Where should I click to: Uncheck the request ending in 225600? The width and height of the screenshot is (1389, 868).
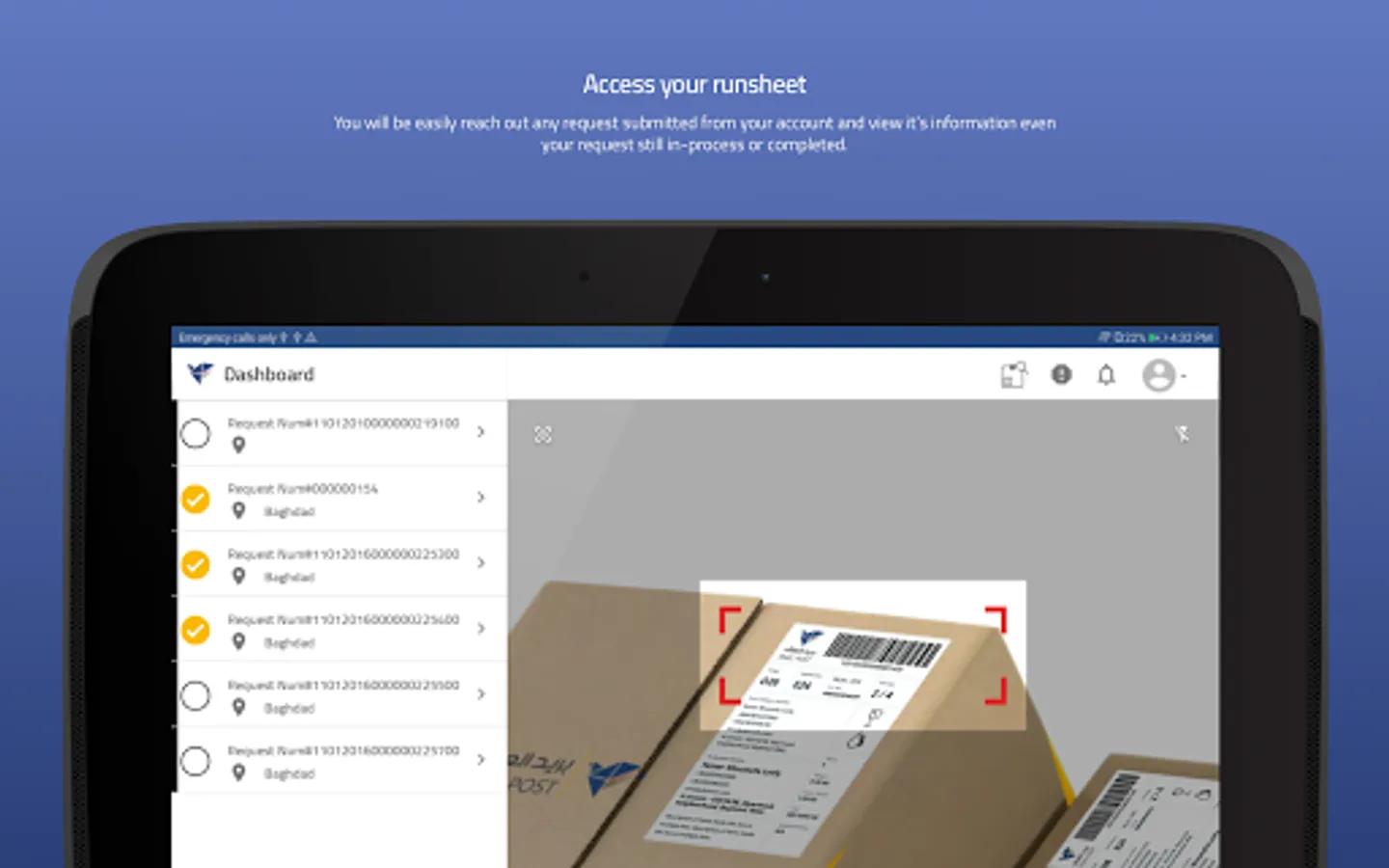tap(196, 630)
